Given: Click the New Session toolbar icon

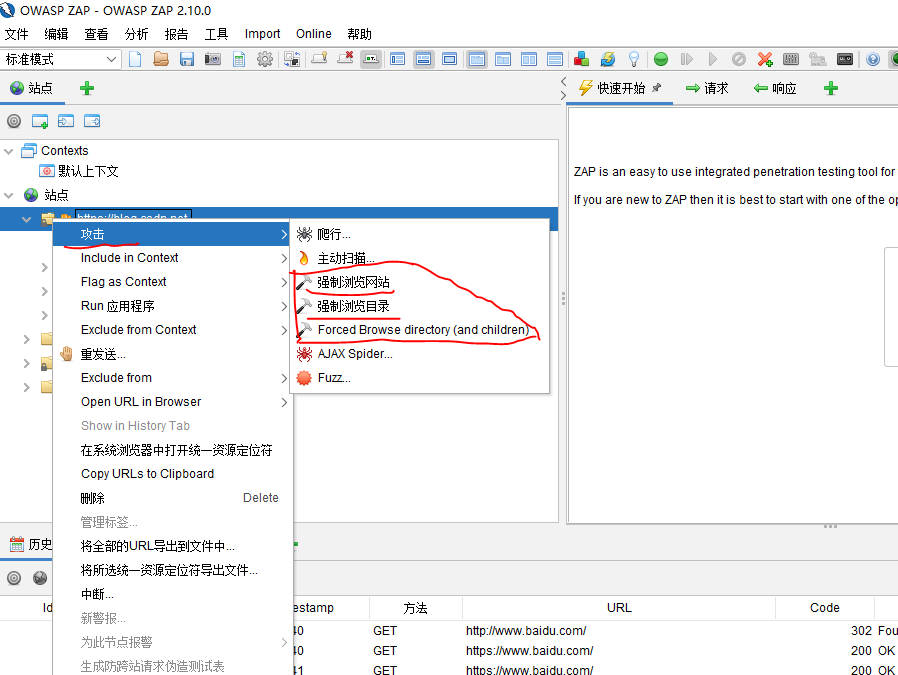Looking at the screenshot, I should (x=135, y=59).
